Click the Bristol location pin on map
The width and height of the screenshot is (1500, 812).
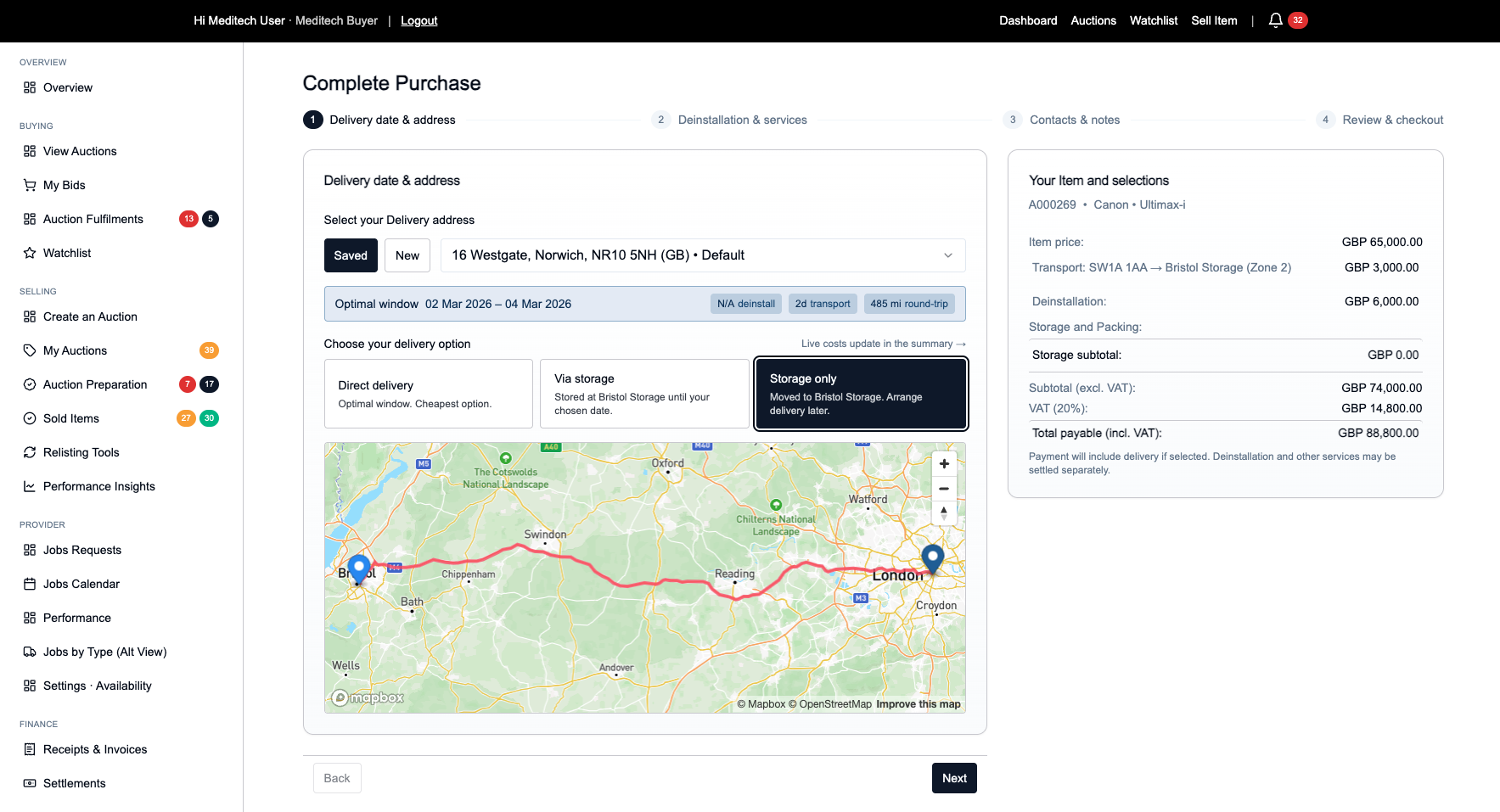click(x=359, y=568)
